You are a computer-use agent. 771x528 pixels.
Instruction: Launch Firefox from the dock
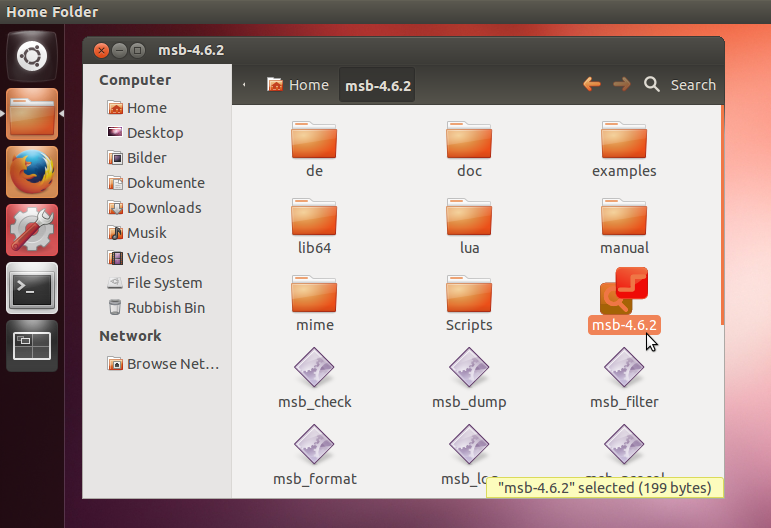tap(32, 172)
